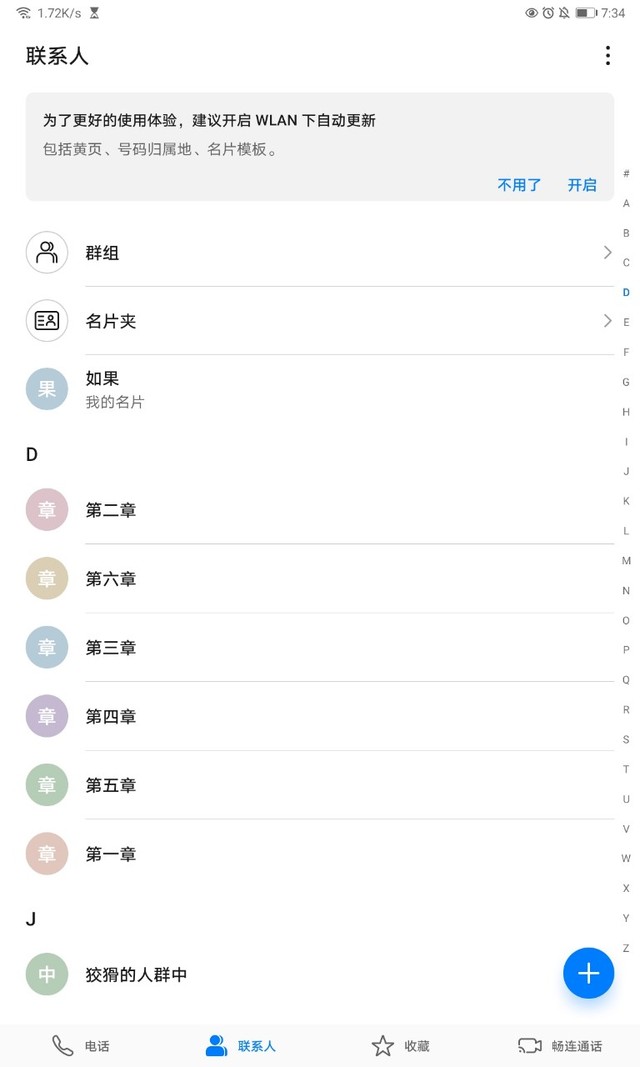The width and height of the screenshot is (640, 1067).
Task: Switch to the 电话 phone tab
Action: pyautogui.click(x=80, y=1046)
